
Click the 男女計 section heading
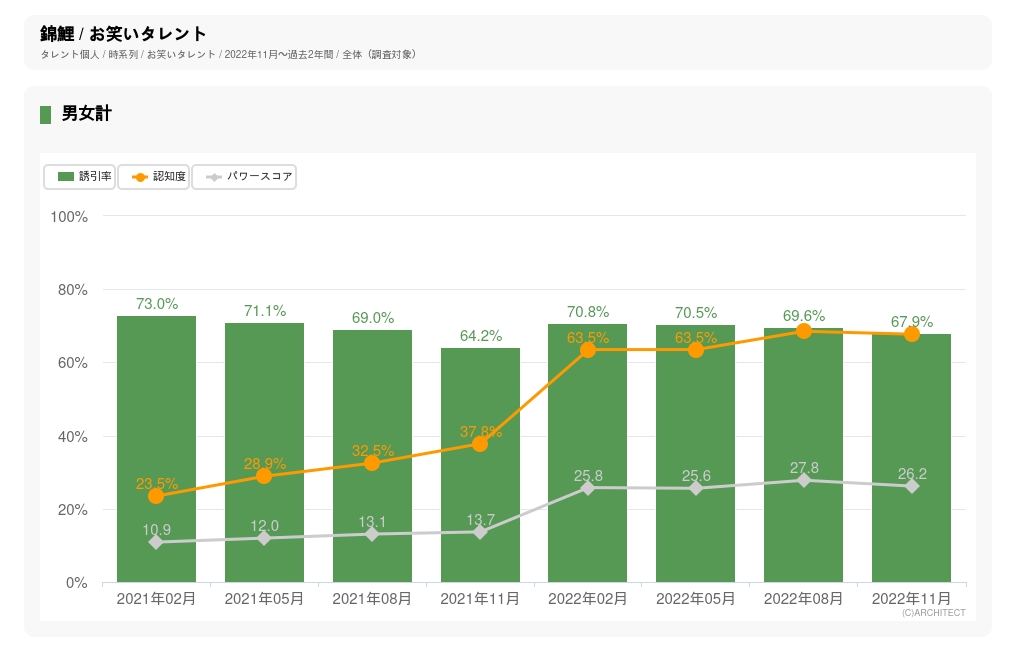[86, 114]
